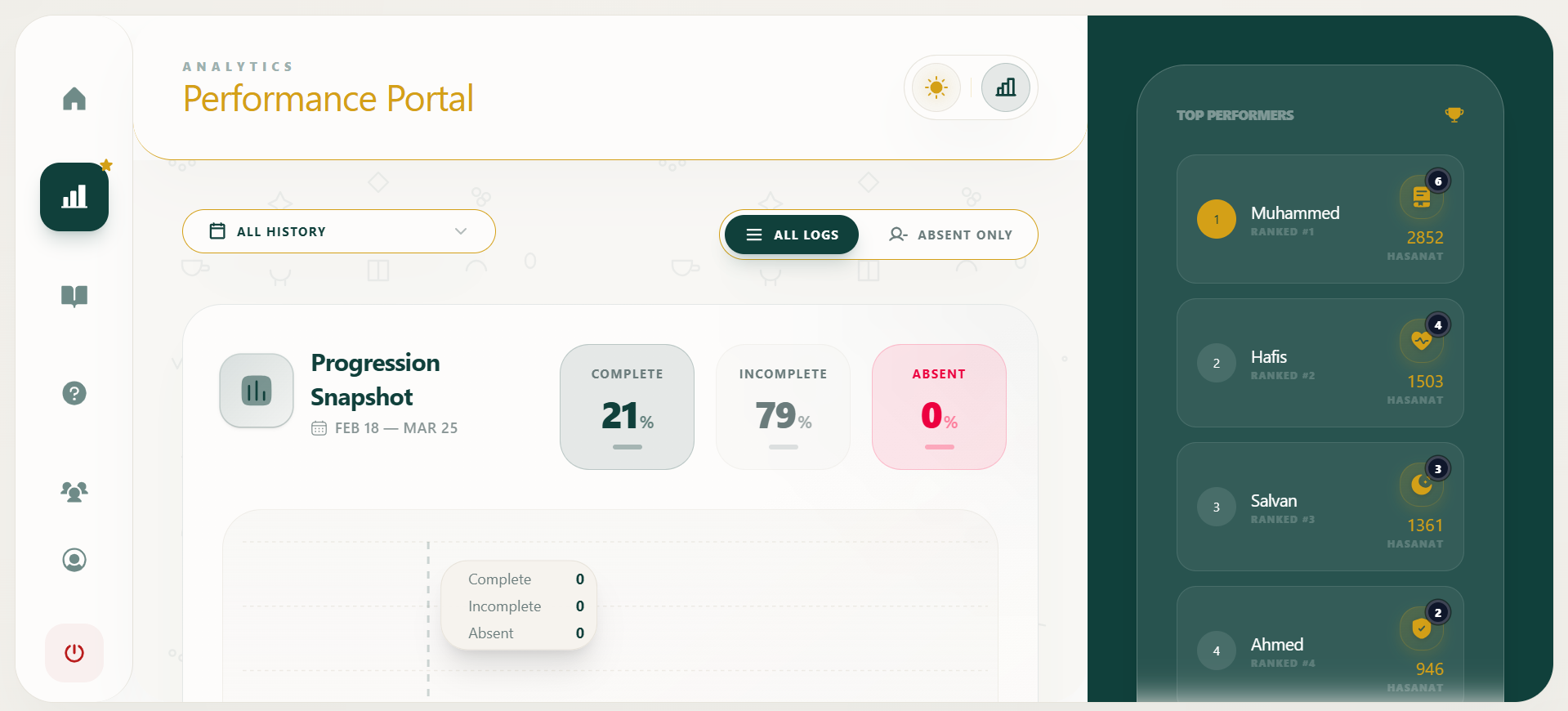
Task: Go to Home in sidebar
Action: point(74,99)
